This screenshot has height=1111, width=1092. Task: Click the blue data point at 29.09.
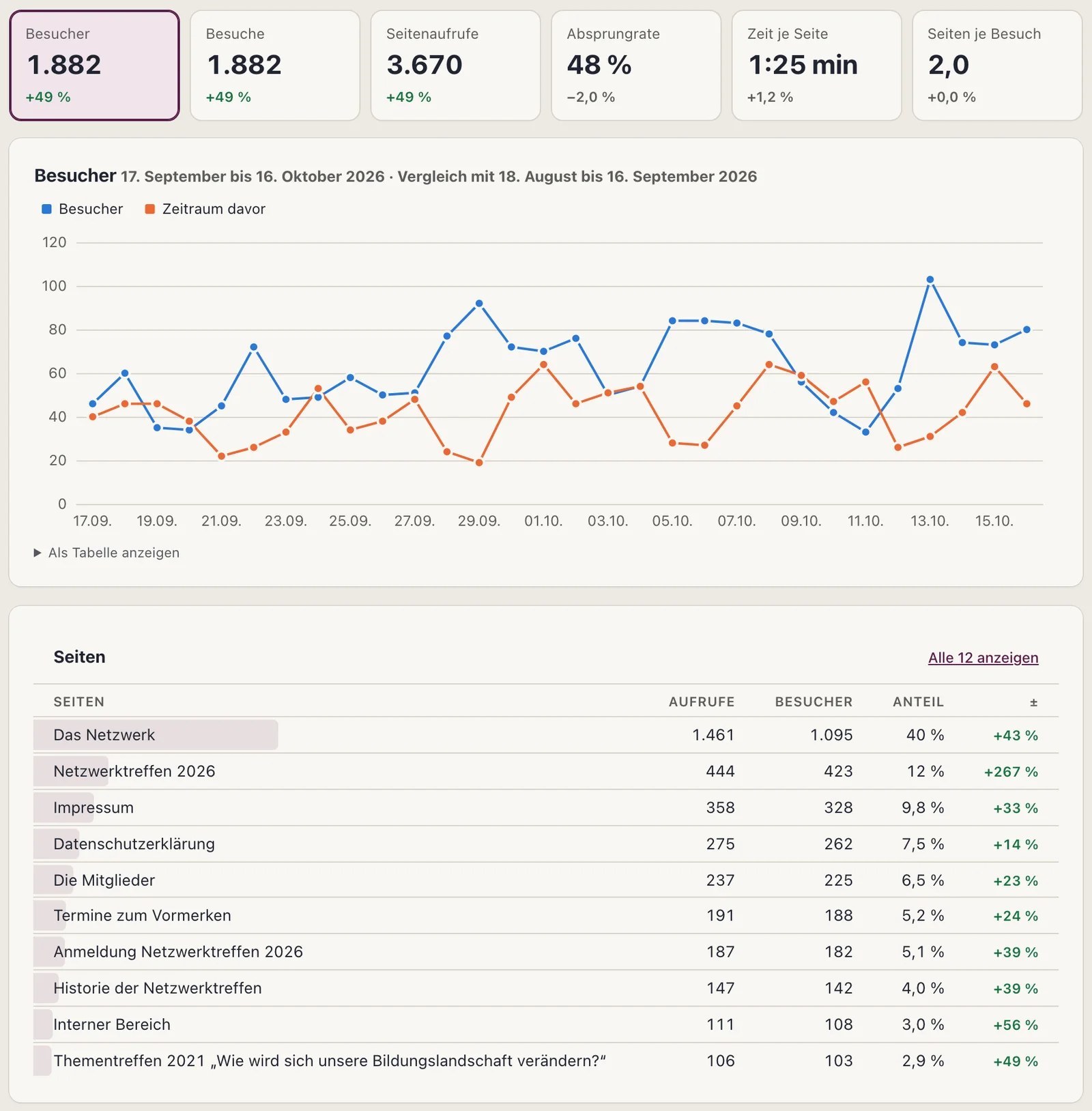pyautogui.click(x=479, y=304)
